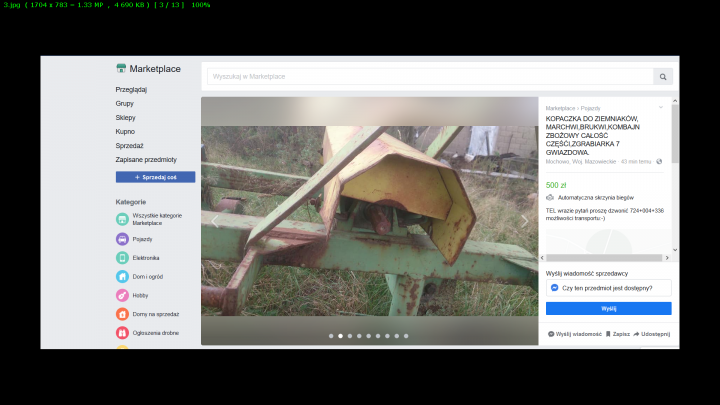Click the Wyszukaj w Marketplace search field
The image size is (720, 405).
click(x=430, y=76)
